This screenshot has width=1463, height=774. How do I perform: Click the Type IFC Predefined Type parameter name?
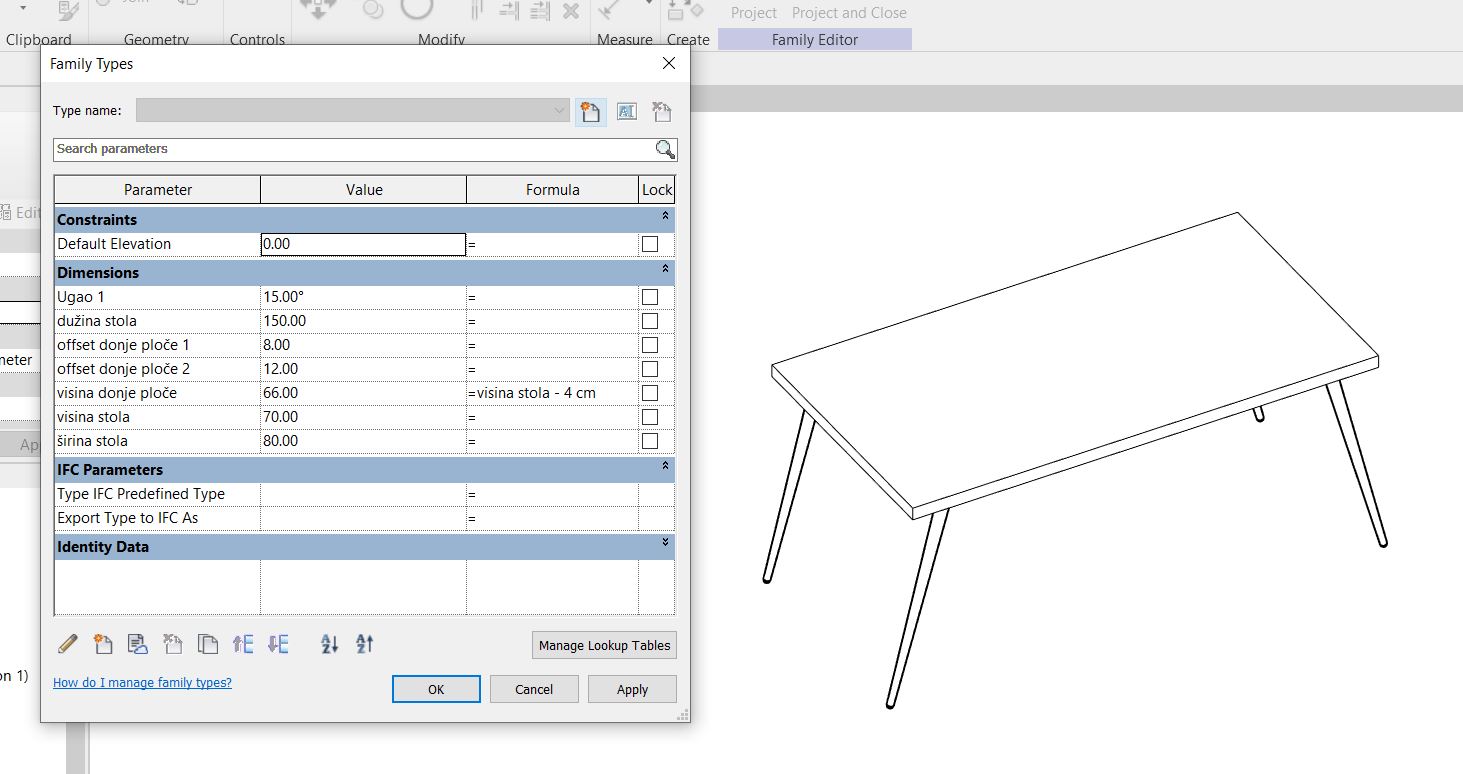click(x=141, y=494)
